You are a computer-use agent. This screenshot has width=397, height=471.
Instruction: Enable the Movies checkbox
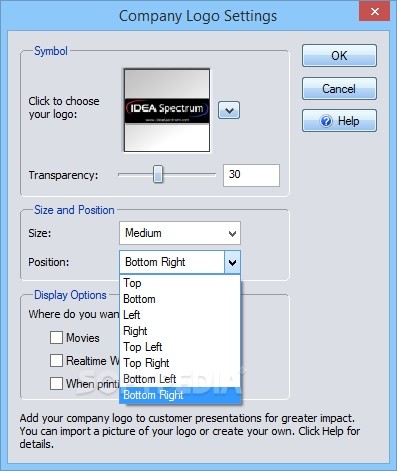tap(56, 337)
